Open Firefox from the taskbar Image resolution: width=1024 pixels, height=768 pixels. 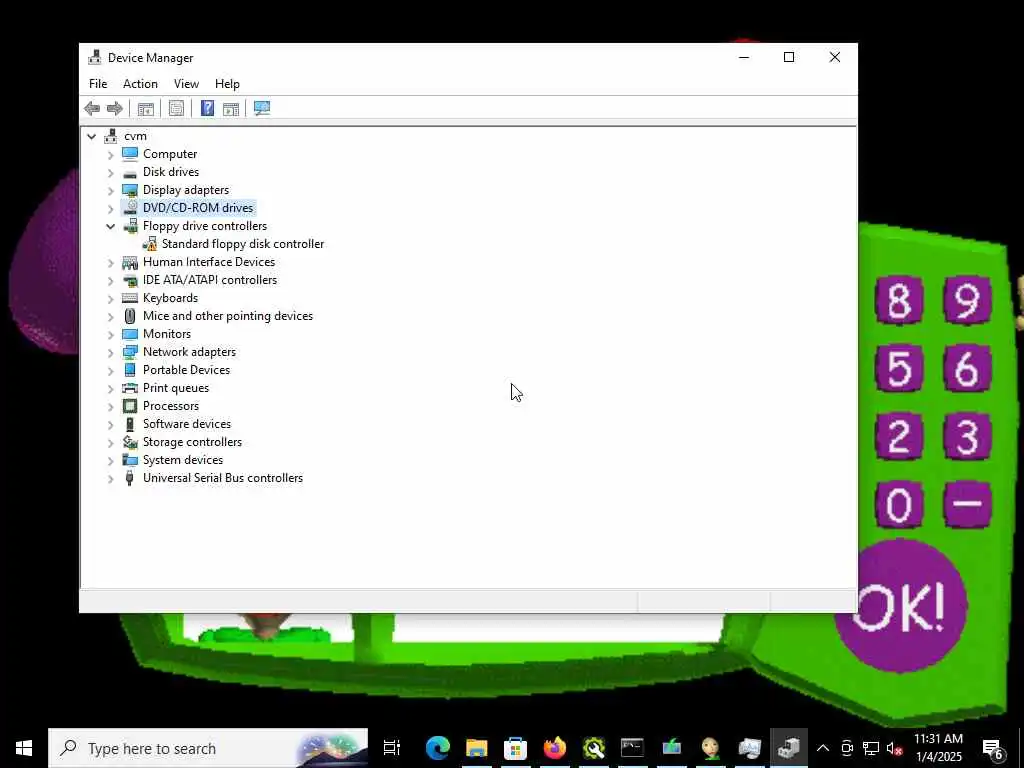coord(554,748)
